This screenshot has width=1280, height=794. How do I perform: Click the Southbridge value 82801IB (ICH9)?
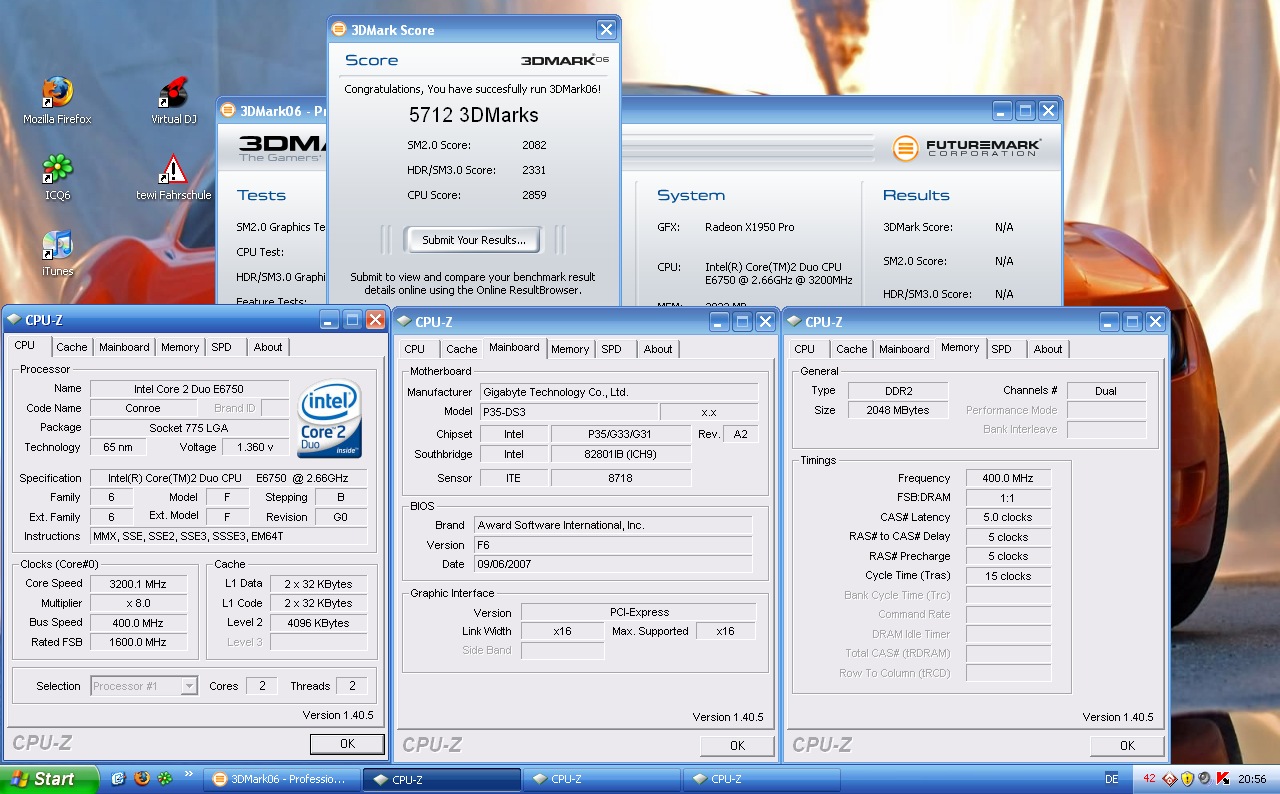(x=621, y=454)
